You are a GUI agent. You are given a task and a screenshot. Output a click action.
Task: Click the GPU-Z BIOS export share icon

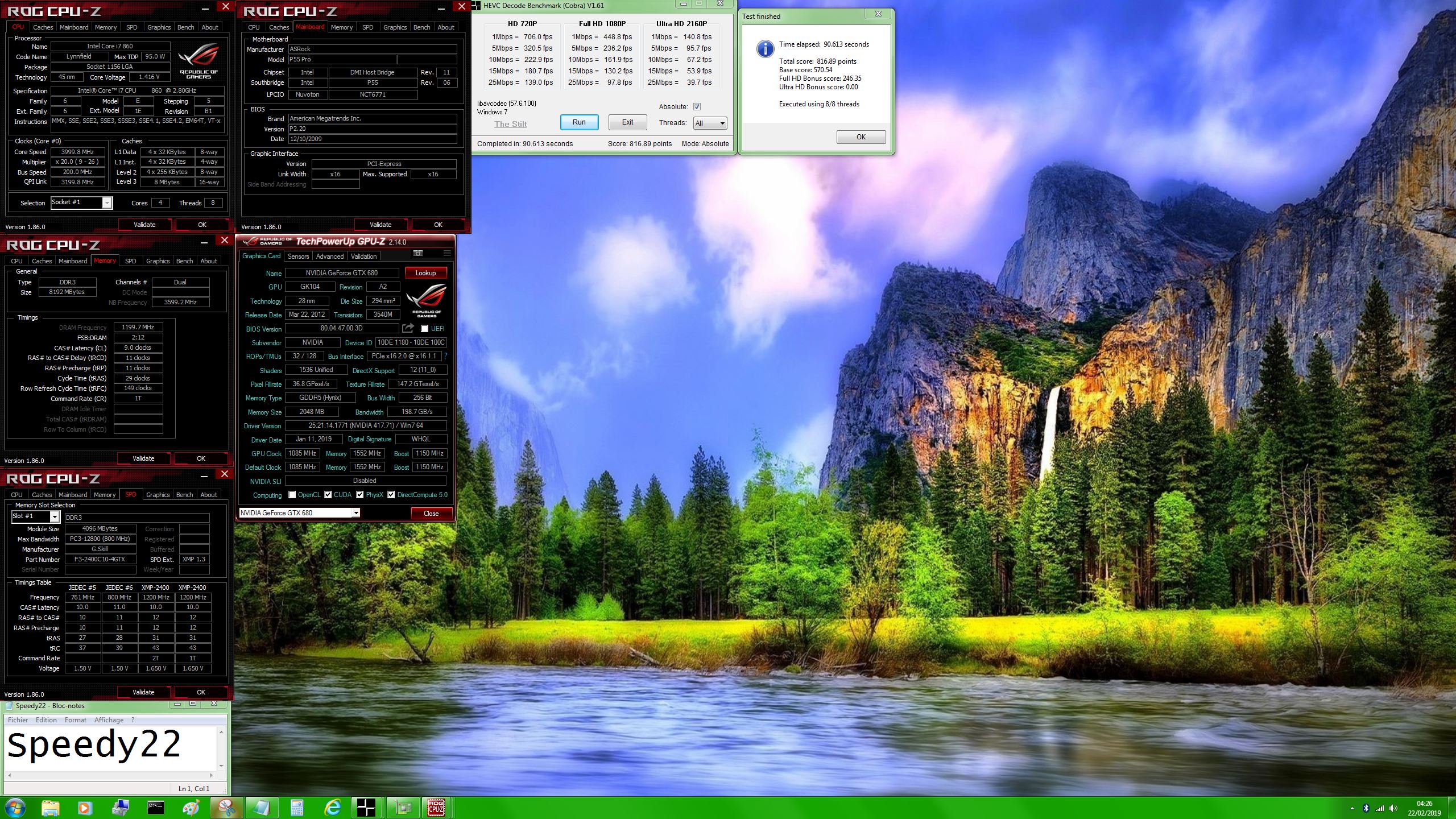(408, 328)
